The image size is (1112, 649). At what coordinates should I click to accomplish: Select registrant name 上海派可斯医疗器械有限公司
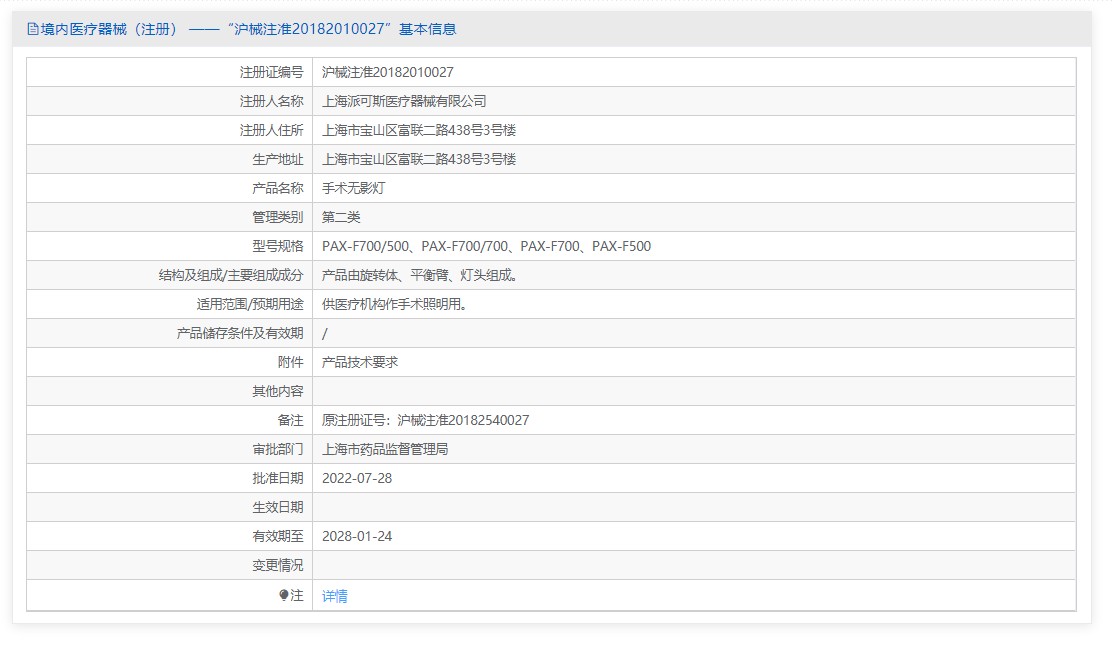tap(404, 101)
